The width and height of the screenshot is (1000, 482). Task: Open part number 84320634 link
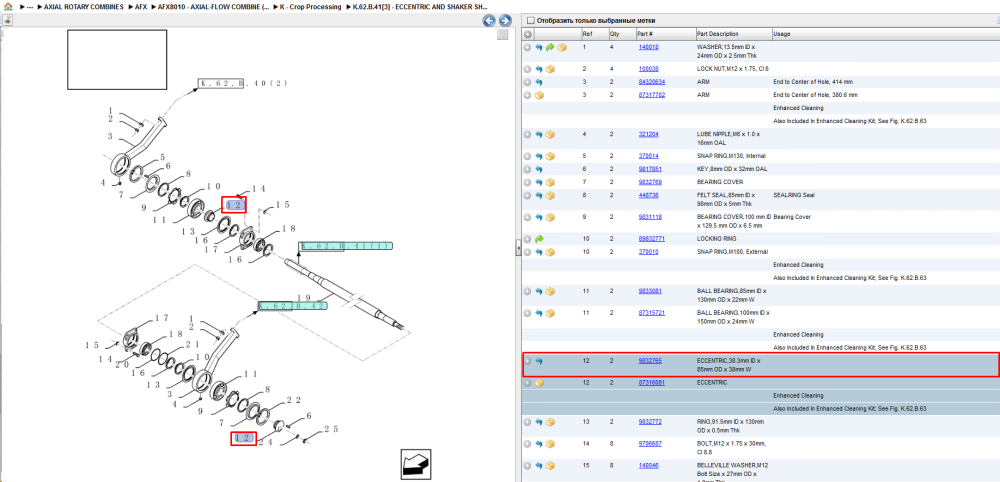[652, 82]
